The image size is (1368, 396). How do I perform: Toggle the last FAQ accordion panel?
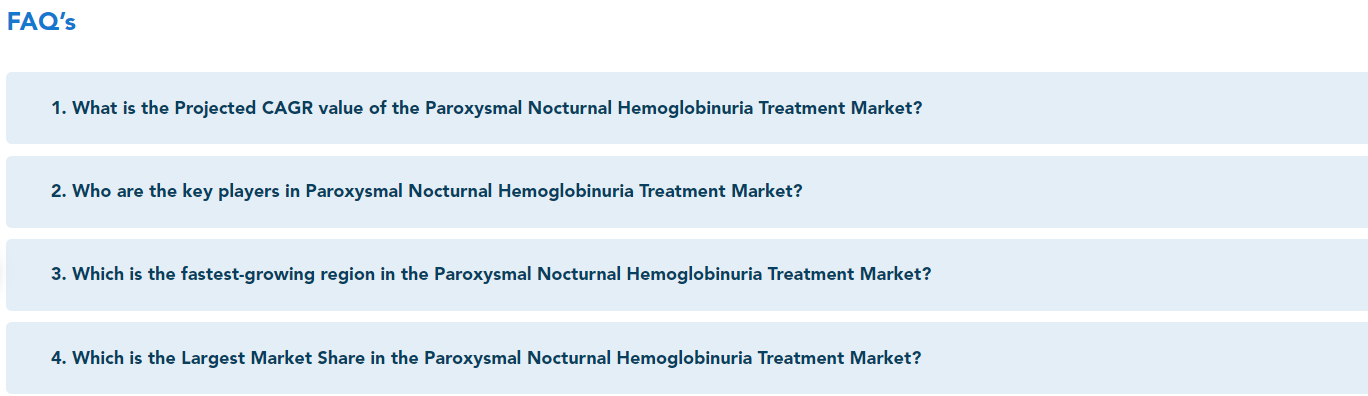pyautogui.click(x=687, y=357)
